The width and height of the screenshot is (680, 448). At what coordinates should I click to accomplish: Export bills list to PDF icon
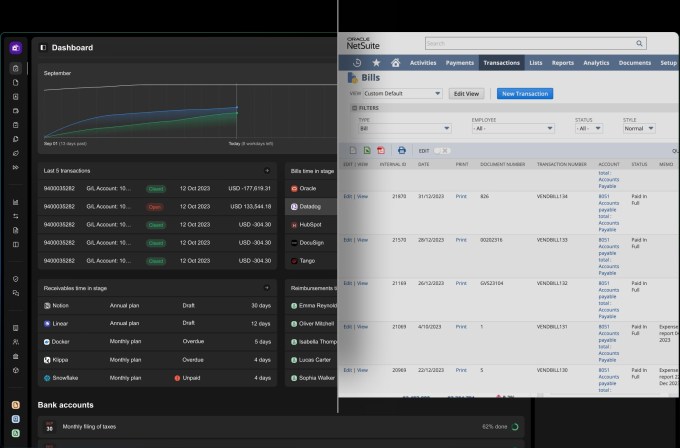[381, 150]
